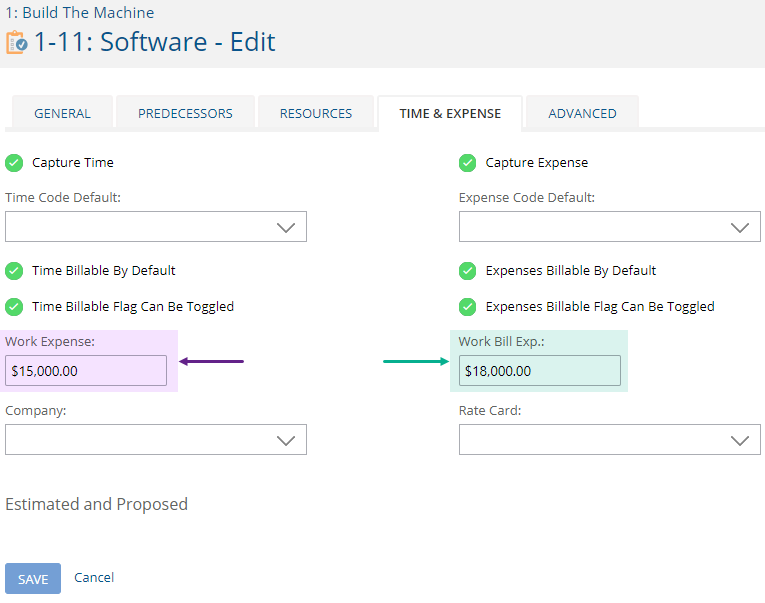The width and height of the screenshot is (765, 603).
Task: Click the Work Bill Exp. input field
Action: [x=540, y=371]
